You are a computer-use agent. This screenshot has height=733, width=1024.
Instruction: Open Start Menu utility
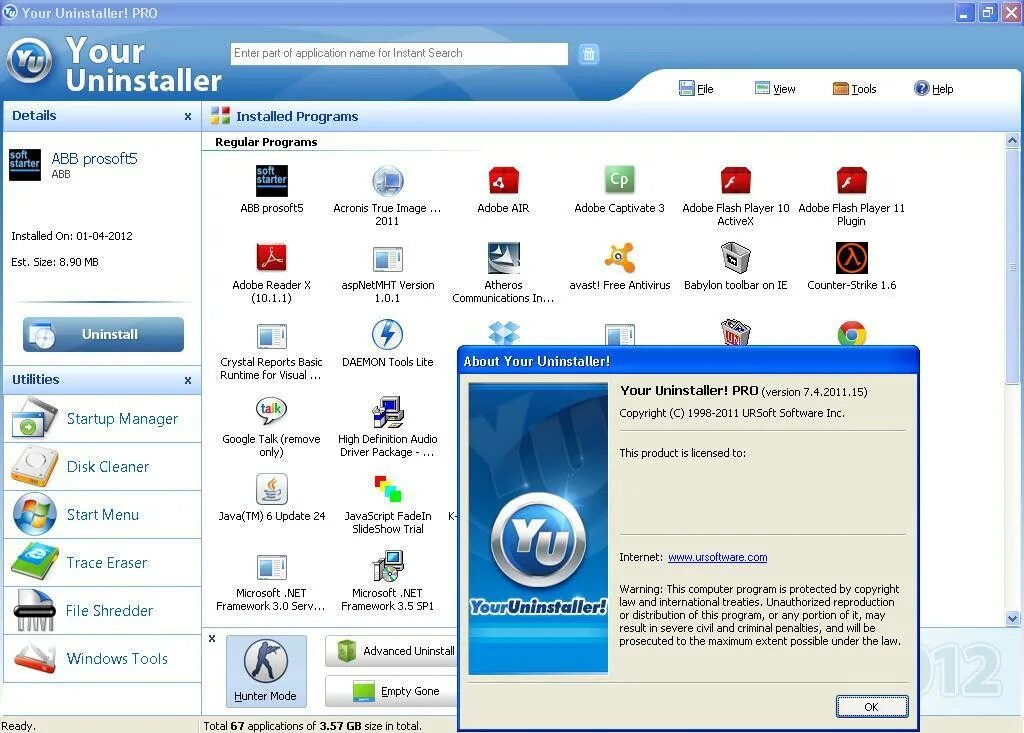103,515
